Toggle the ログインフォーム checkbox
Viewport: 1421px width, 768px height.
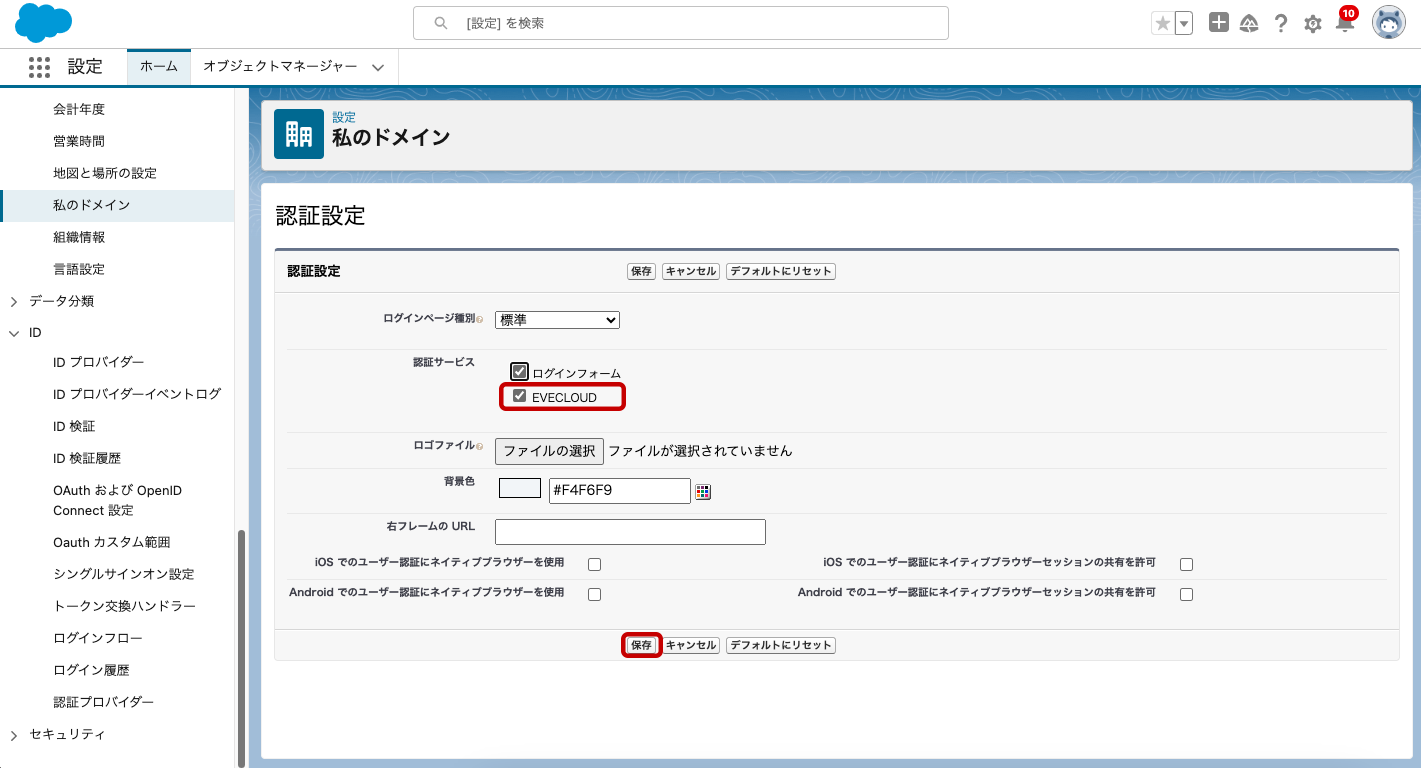pyautogui.click(x=519, y=372)
